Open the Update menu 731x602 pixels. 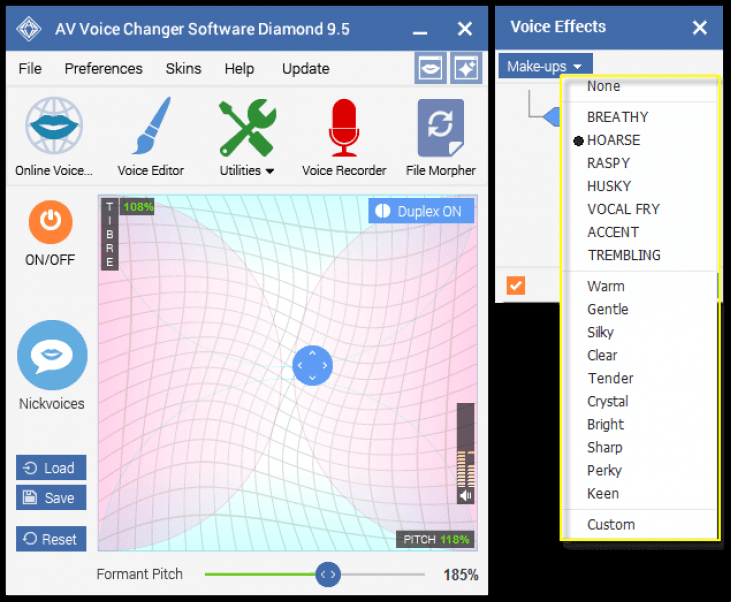[x=305, y=69]
